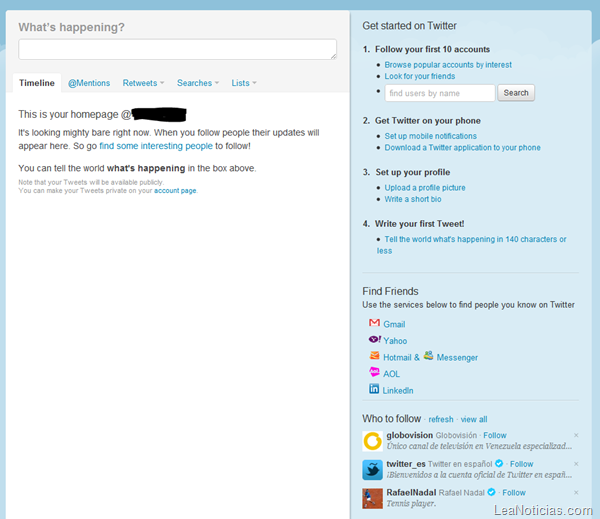Dismiss the twitter_es suggestion

tap(576, 464)
